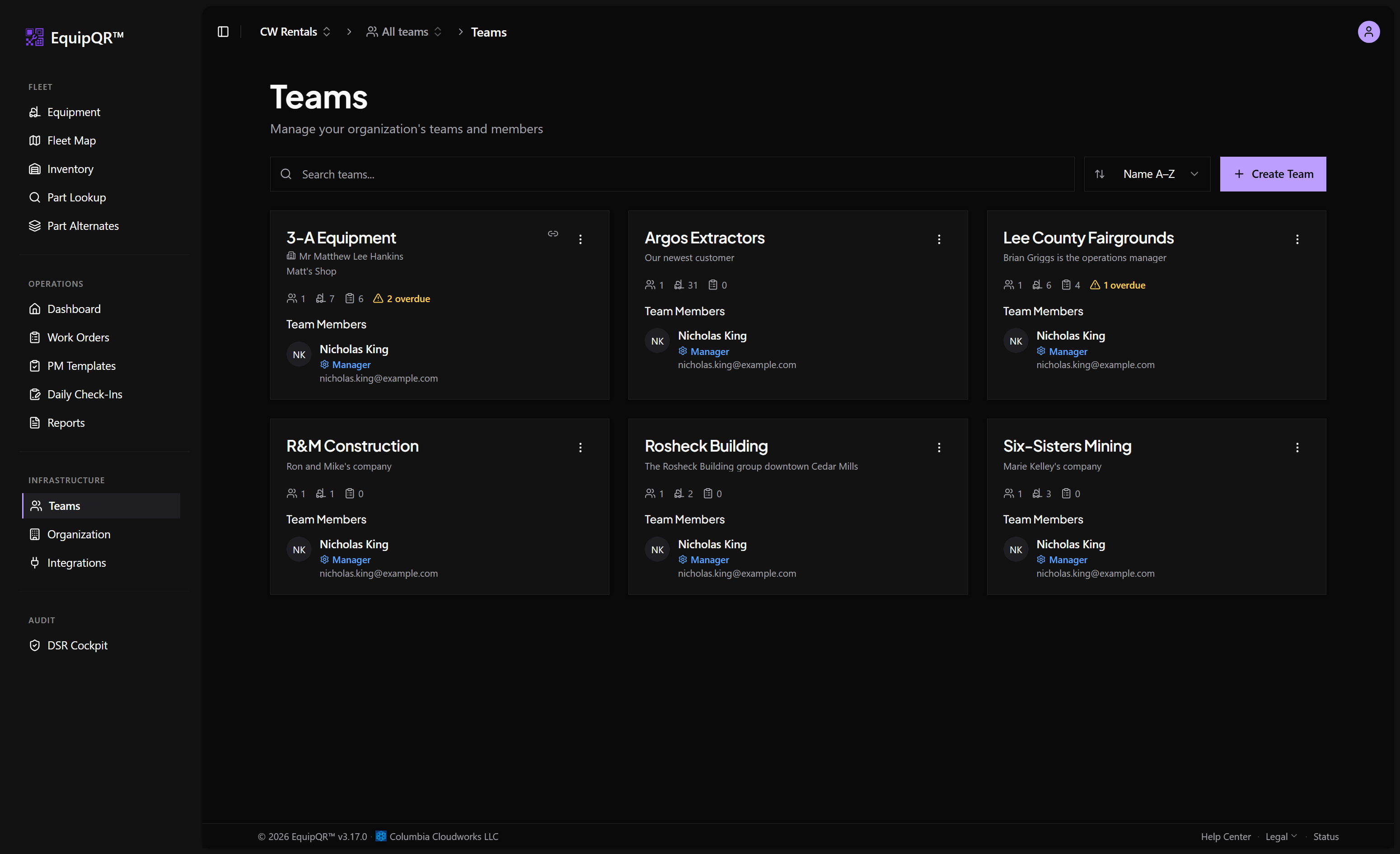Open the Name A–Z sort dropdown
Viewport: 1400px width, 854px height.
pos(1147,174)
